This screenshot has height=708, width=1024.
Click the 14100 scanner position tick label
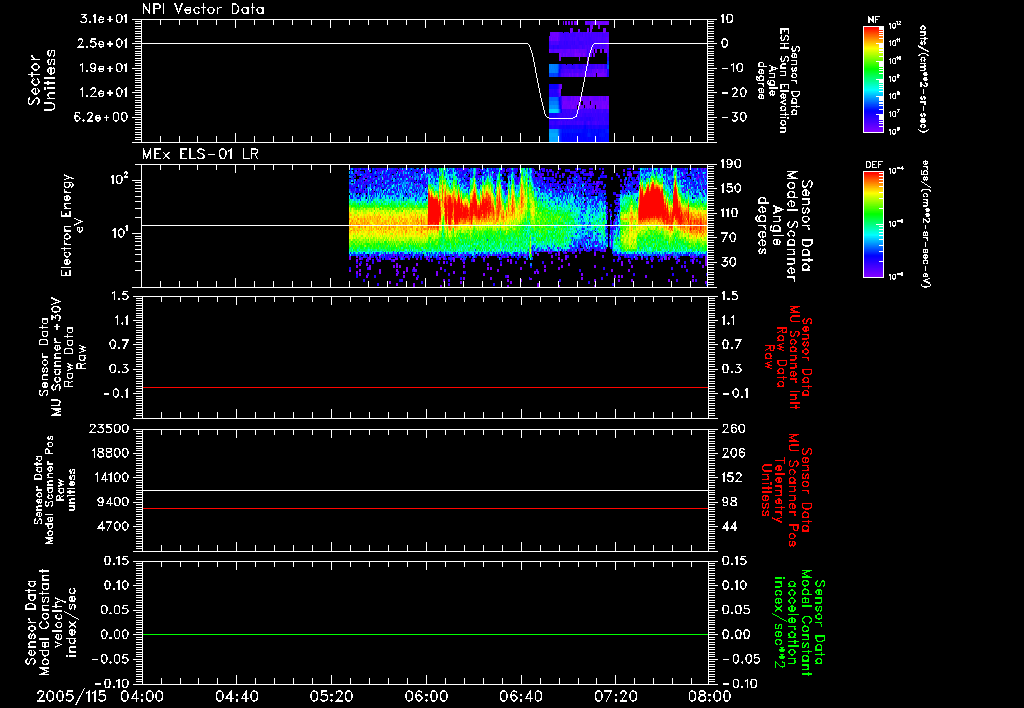pos(108,477)
